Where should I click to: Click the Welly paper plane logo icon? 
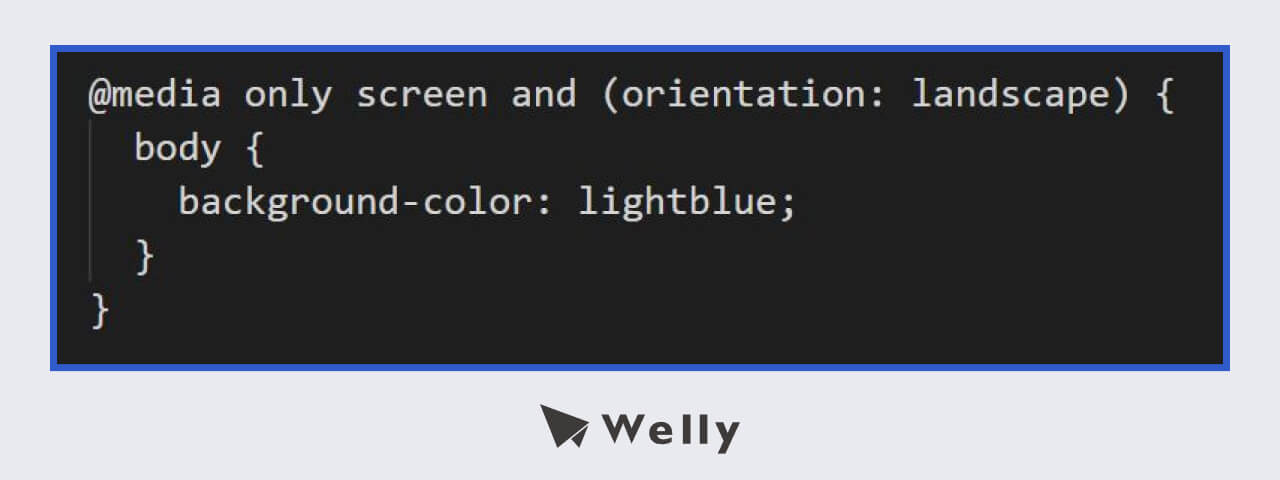564,425
